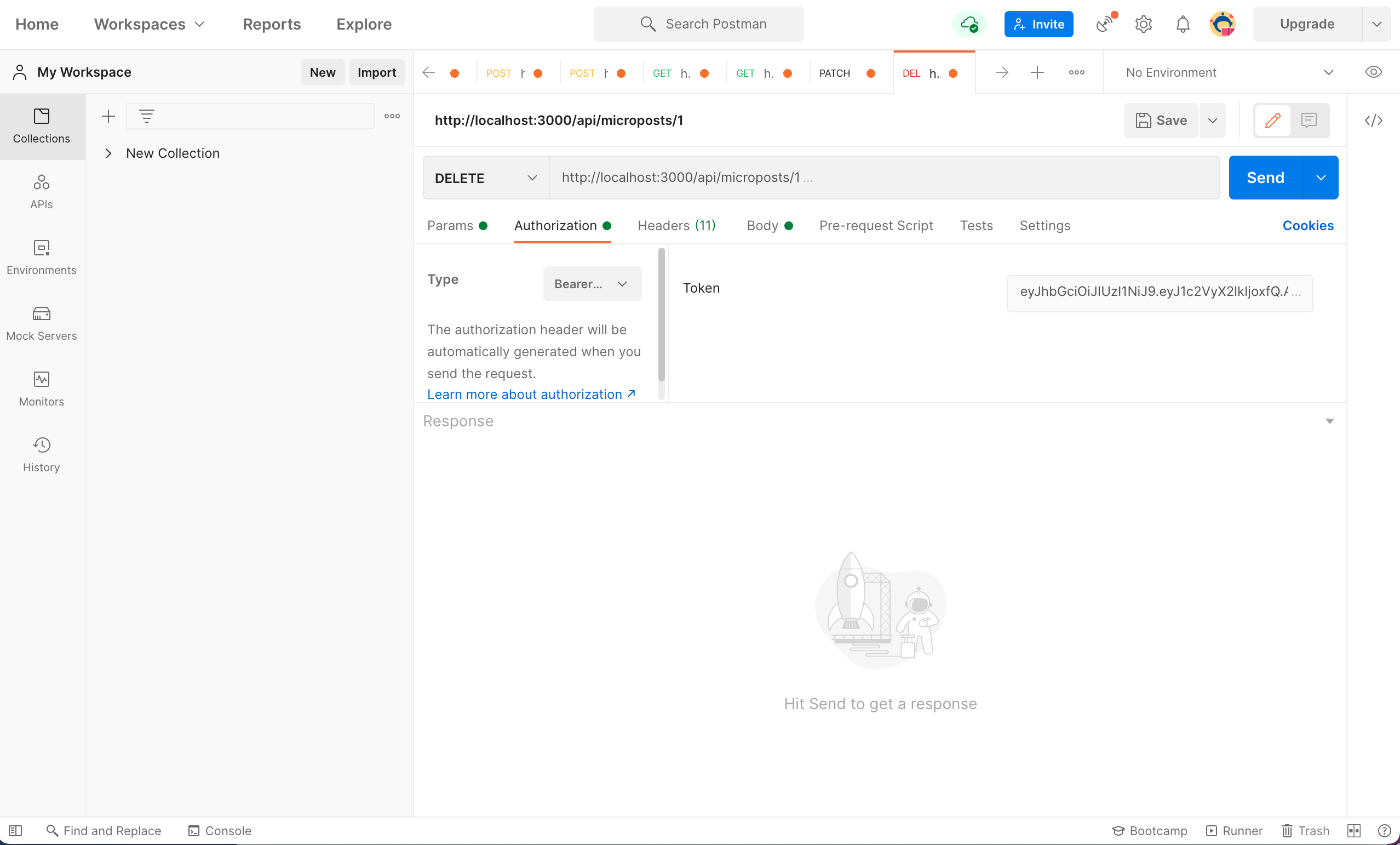This screenshot has height=845, width=1400.
Task: Open the code snippet generator panel
Action: coord(1374,121)
